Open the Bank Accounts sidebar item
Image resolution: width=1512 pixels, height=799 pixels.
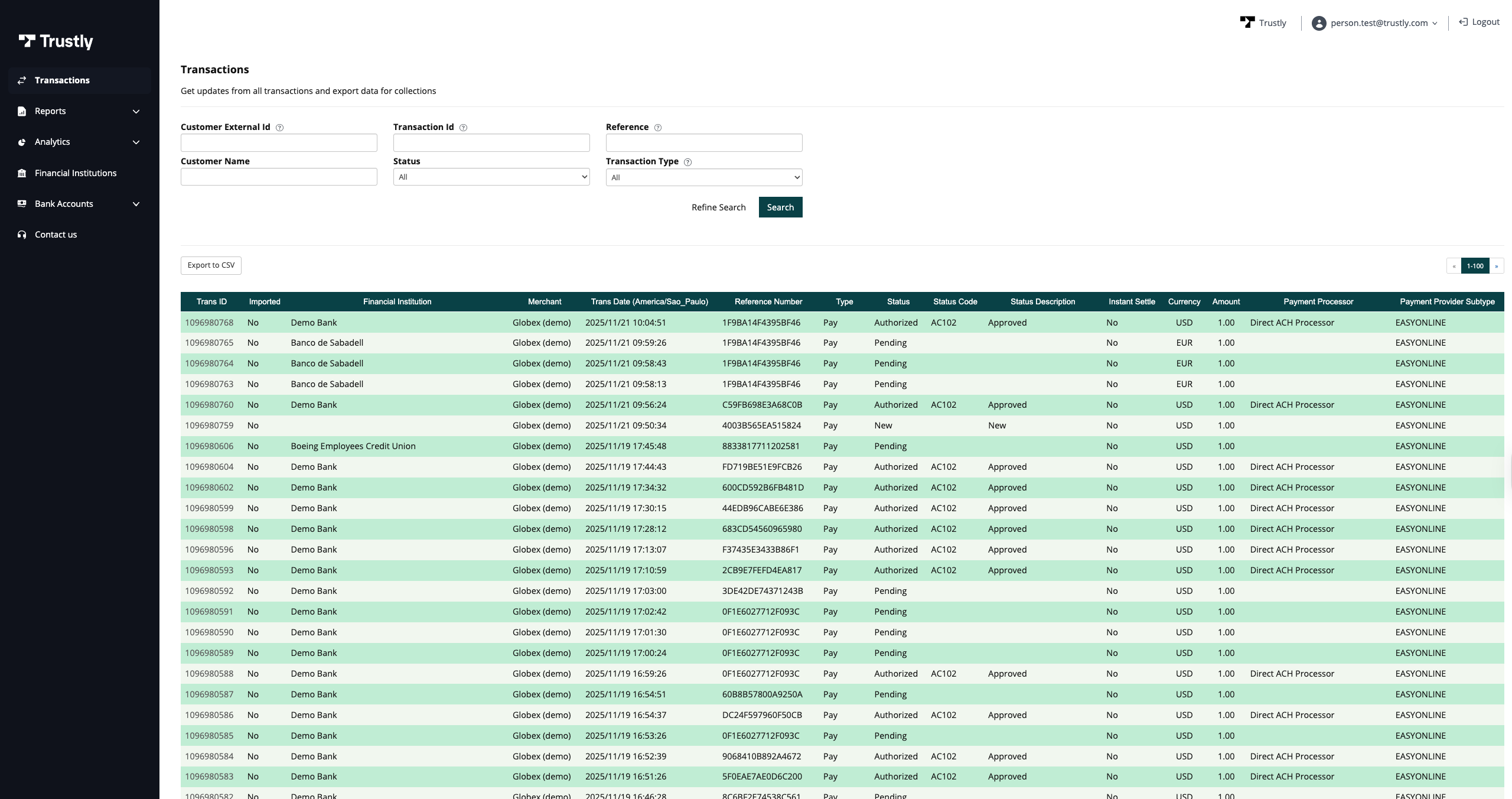click(x=64, y=204)
